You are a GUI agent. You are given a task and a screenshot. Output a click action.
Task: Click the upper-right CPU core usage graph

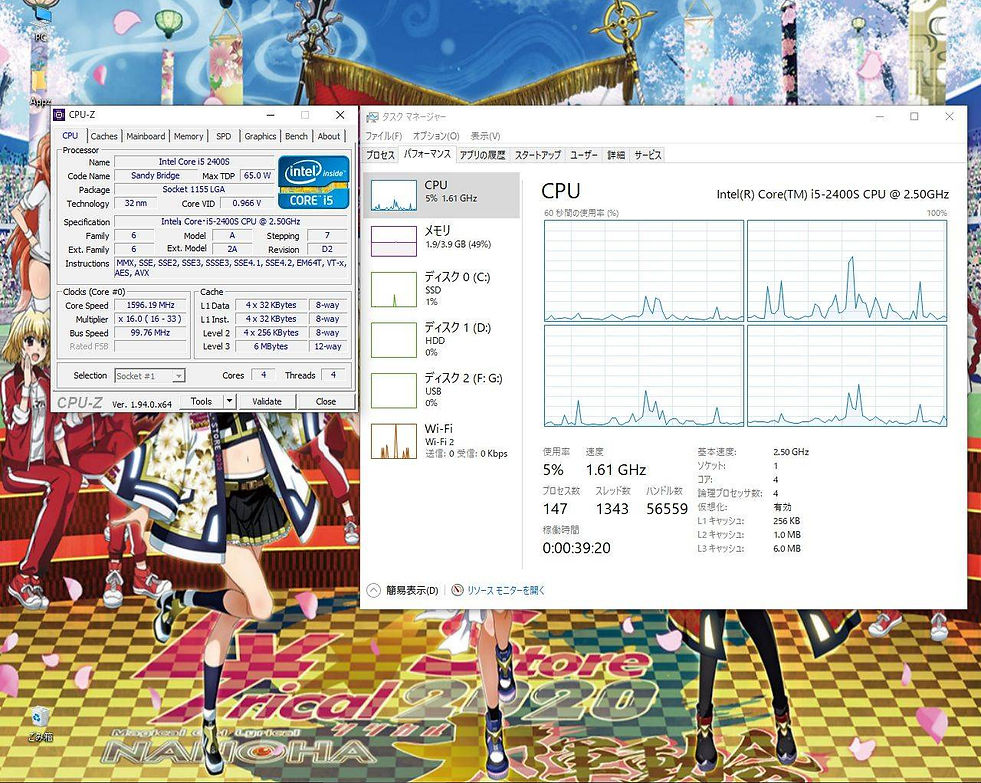coord(846,271)
